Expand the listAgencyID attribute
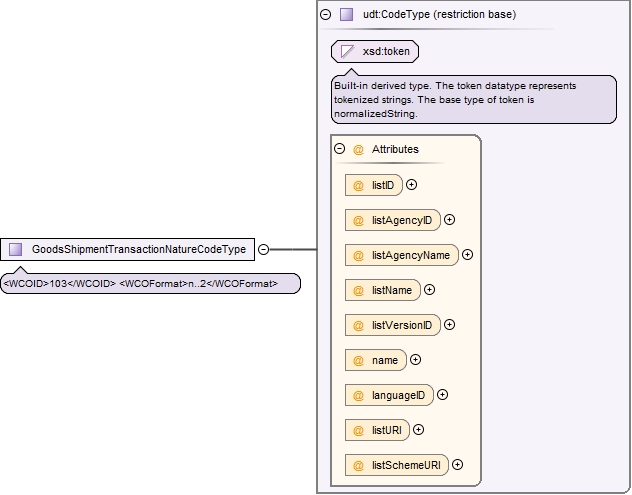The image size is (632, 495). tap(449, 220)
